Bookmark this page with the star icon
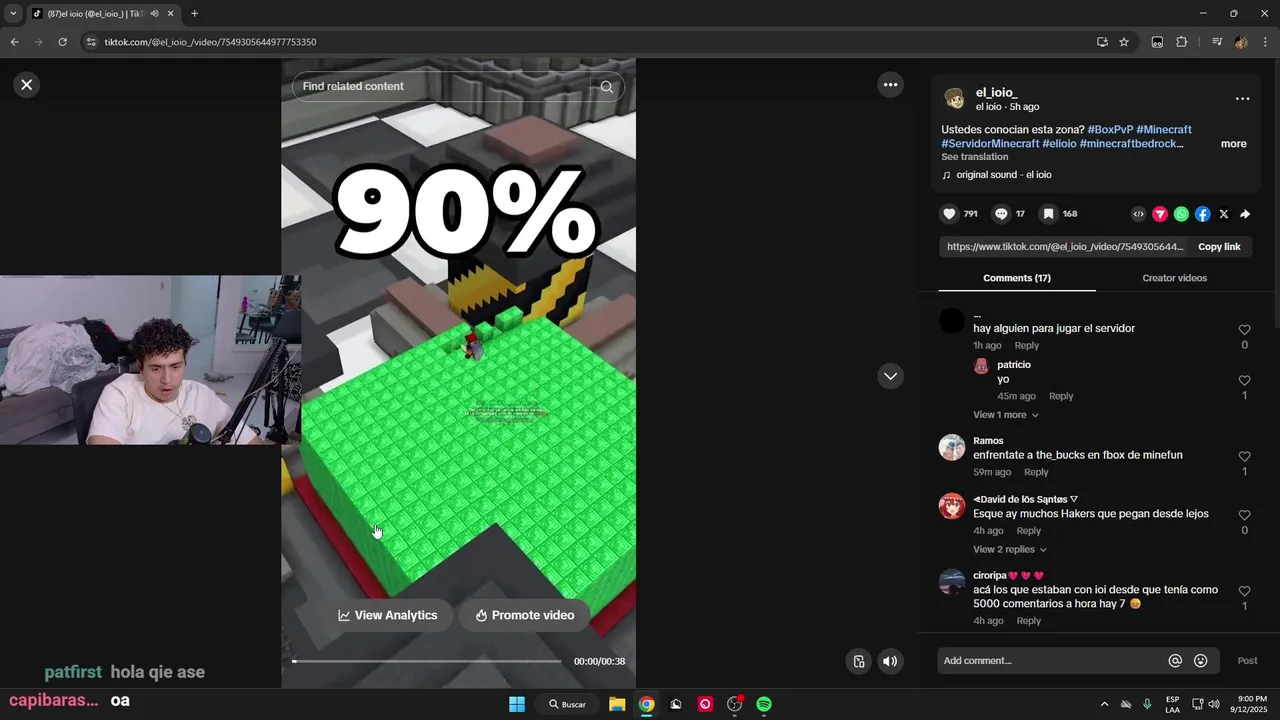Image resolution: width=1280 pixels, height=720 pixels. pyautogui.click(x=1124, y=42)
